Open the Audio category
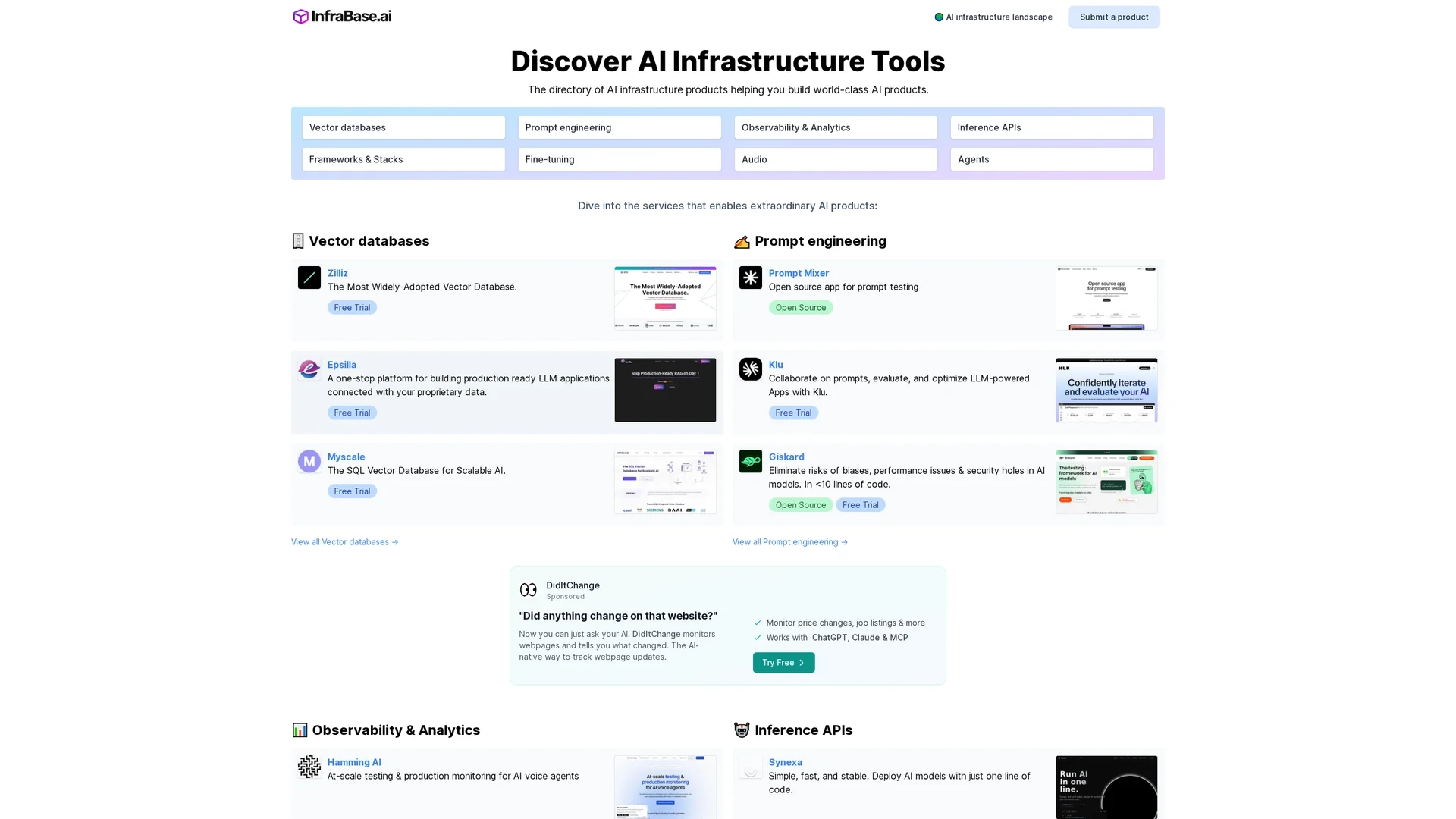1456x819 pixels. (x=836, y=159)
